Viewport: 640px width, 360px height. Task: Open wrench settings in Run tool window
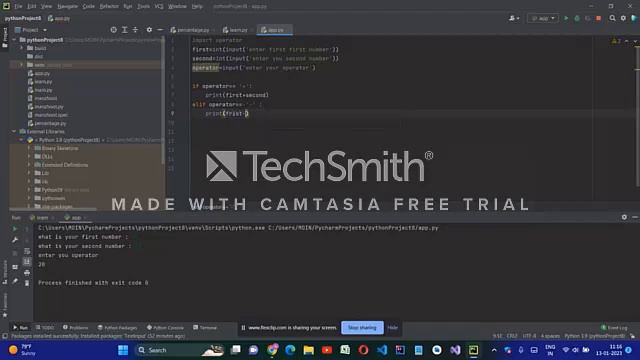pyautogui.click(x=15, y=240)
